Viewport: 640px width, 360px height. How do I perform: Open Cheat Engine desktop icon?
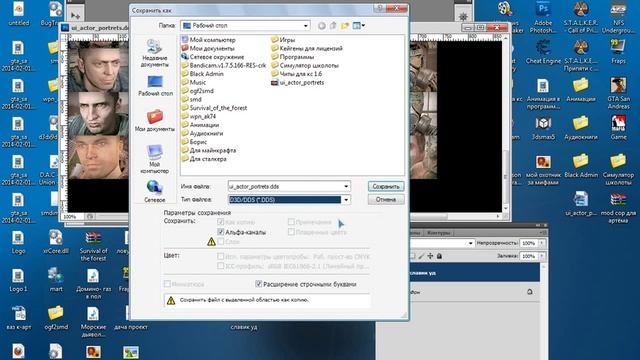(x=543, y=52)
